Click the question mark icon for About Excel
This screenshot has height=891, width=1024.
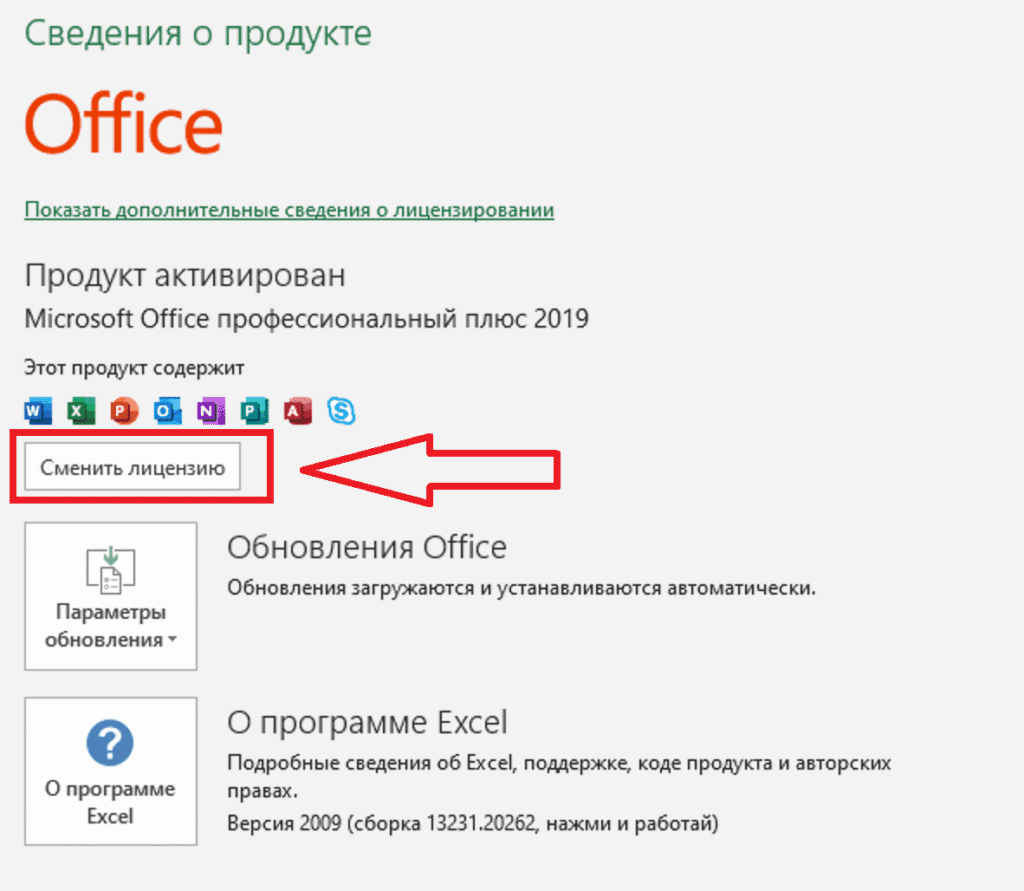[x=110, y=743]
